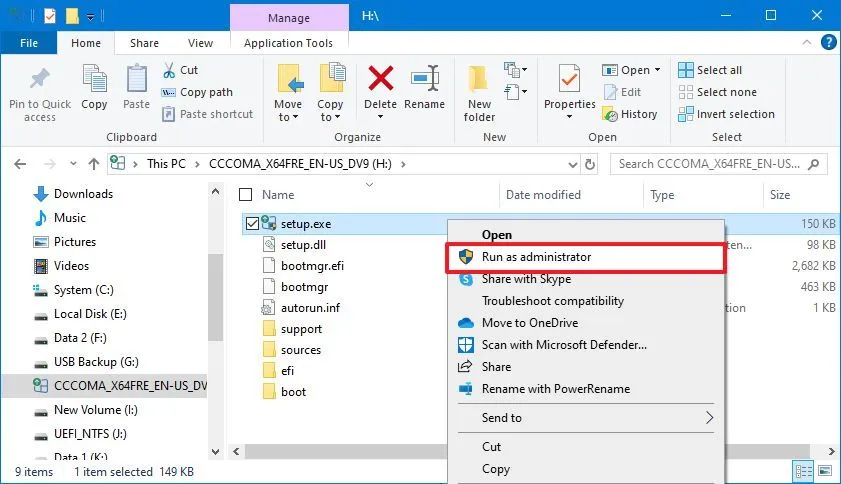Screen dimensions: 841x484
Task: Delete the selected item with red X
Action: click(x=380, y=78)
